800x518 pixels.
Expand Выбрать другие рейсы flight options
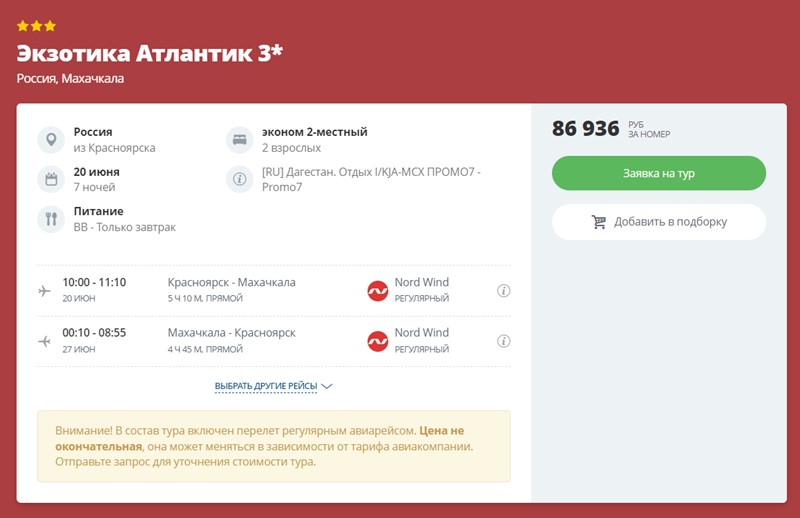click(x=273, y=386)
